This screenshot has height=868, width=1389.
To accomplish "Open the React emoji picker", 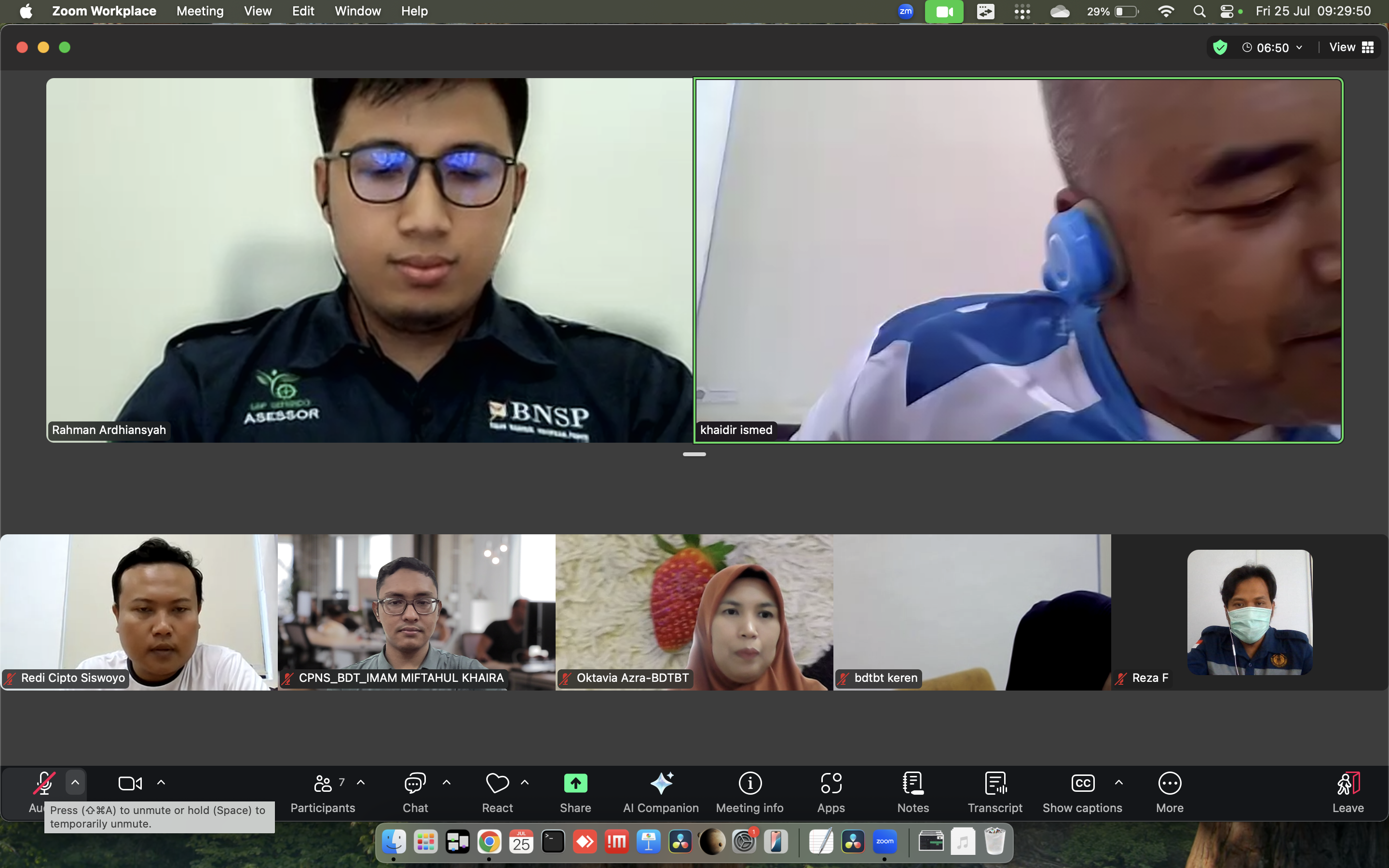I will pyautogui.click(x=497, y=791).
